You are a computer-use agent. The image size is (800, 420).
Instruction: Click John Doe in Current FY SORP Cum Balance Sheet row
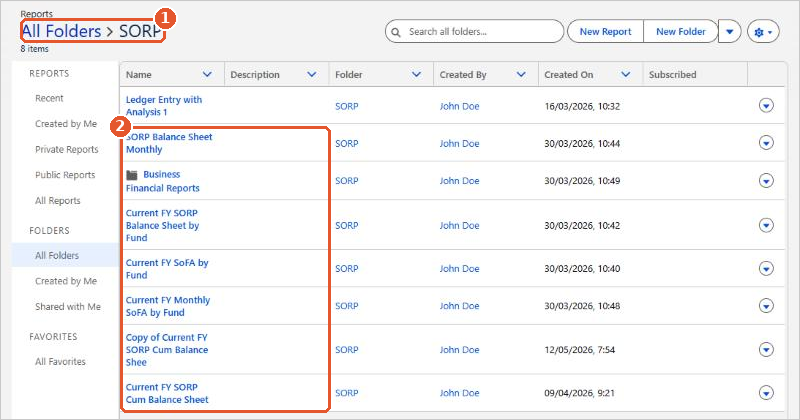pyautogui.click(x=459, y=393)
